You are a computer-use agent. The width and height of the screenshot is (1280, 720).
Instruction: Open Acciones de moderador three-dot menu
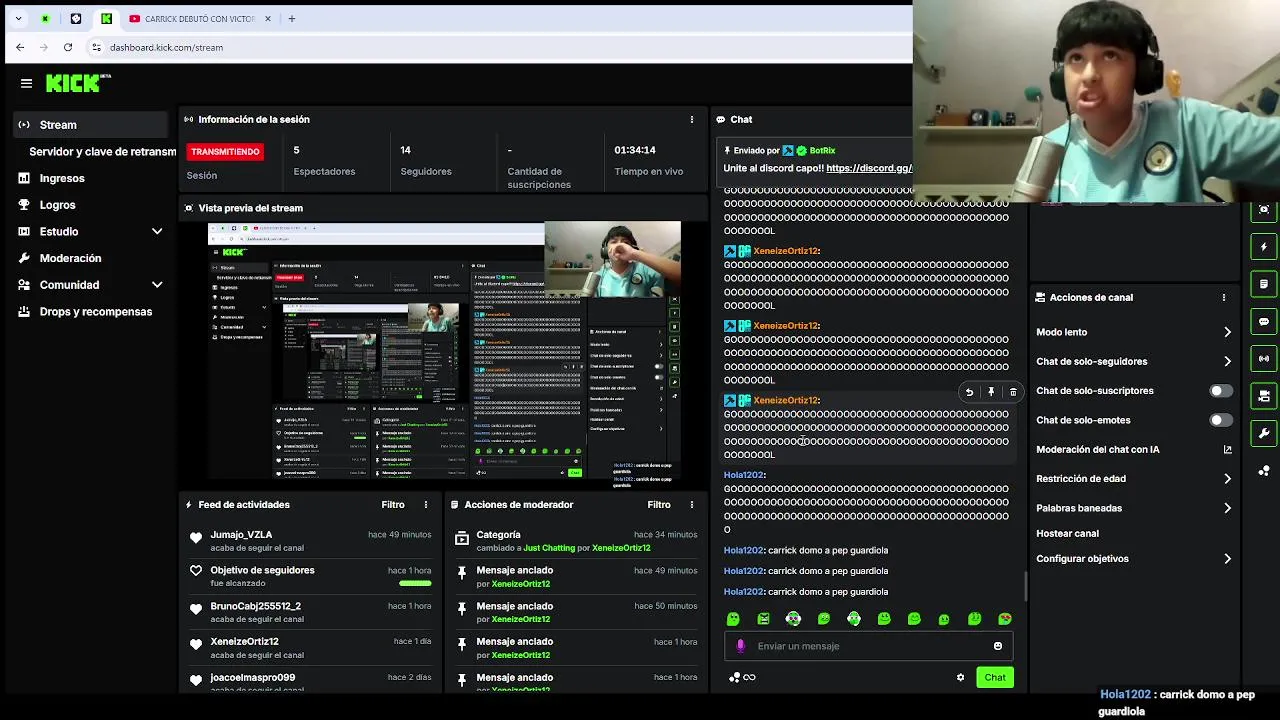[691, 505]
